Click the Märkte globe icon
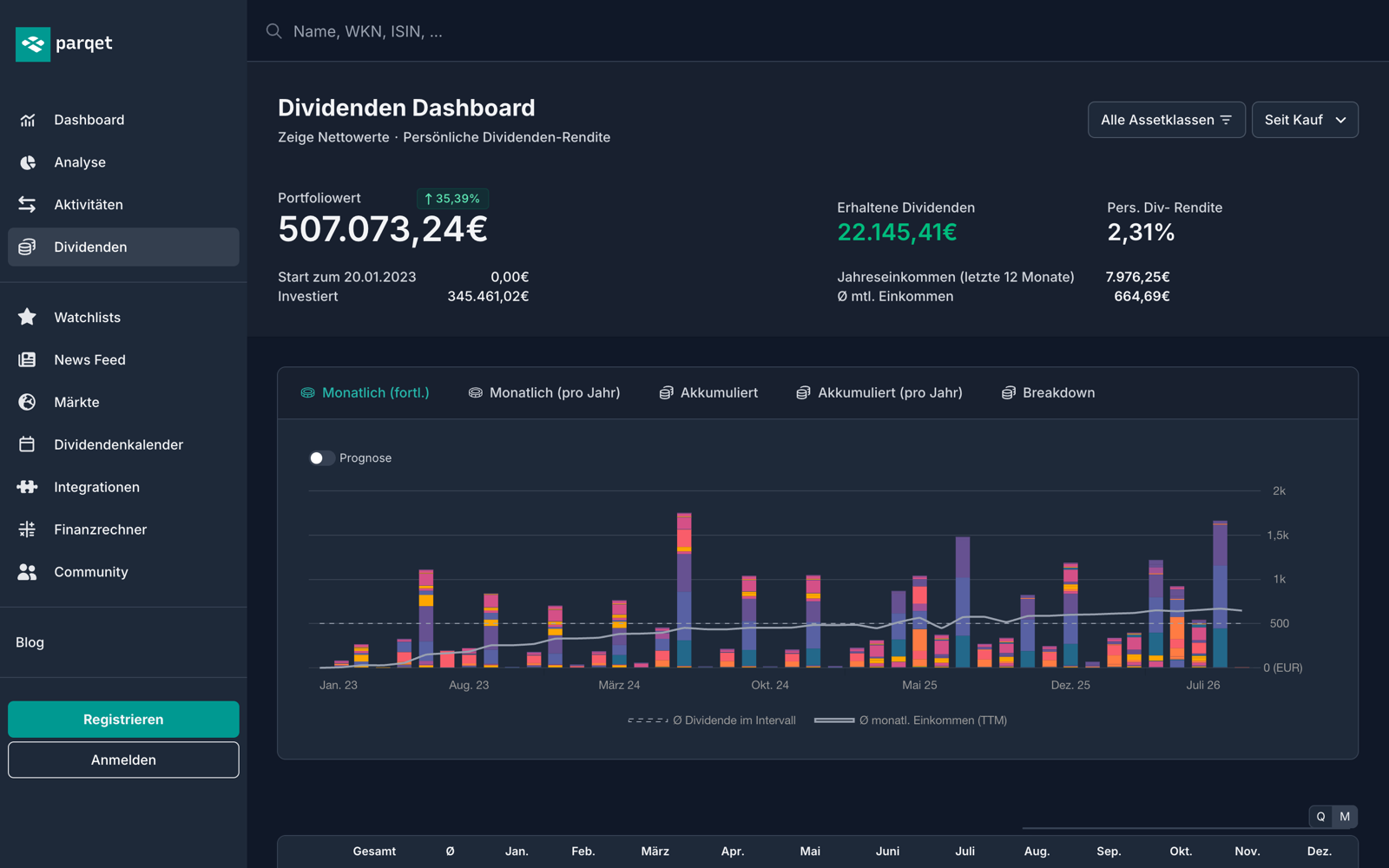The width and height of the screenshot is (1389, 868). (28, 402)
